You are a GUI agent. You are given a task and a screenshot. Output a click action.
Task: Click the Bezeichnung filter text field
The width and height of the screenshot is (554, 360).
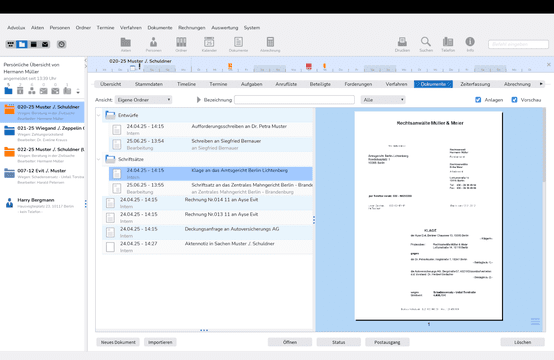(294, 100)
